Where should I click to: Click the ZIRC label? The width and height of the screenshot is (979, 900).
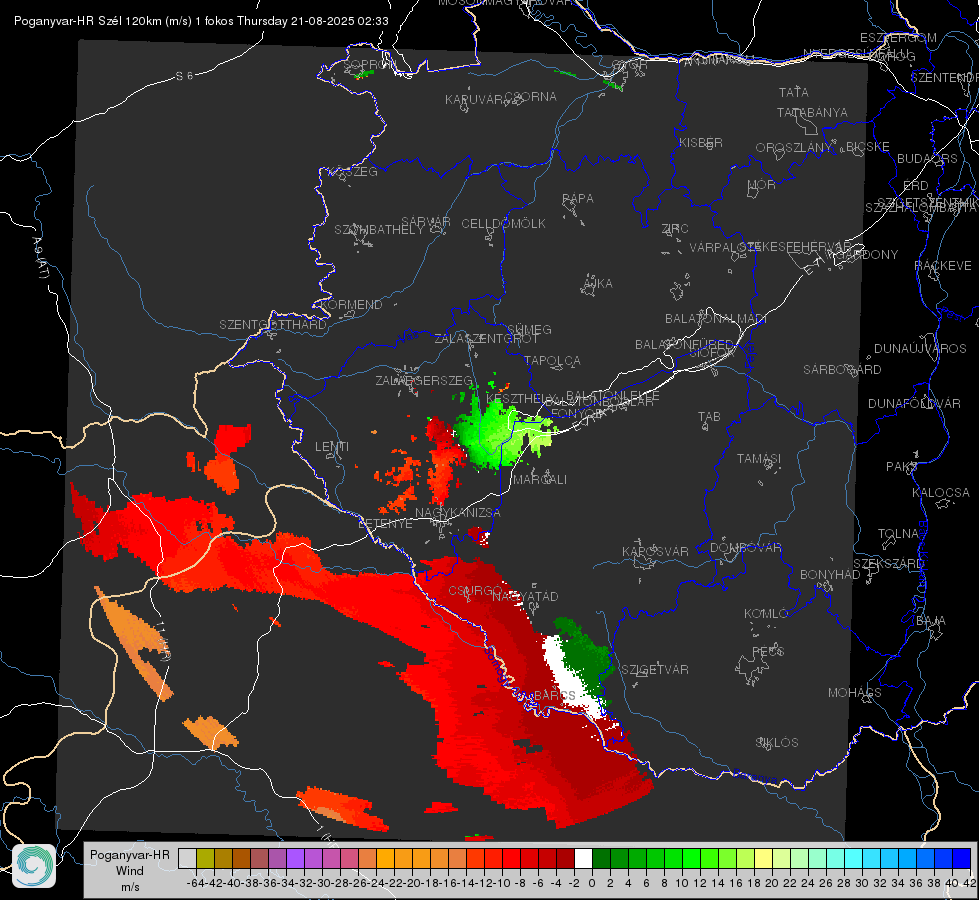(675, 229)
